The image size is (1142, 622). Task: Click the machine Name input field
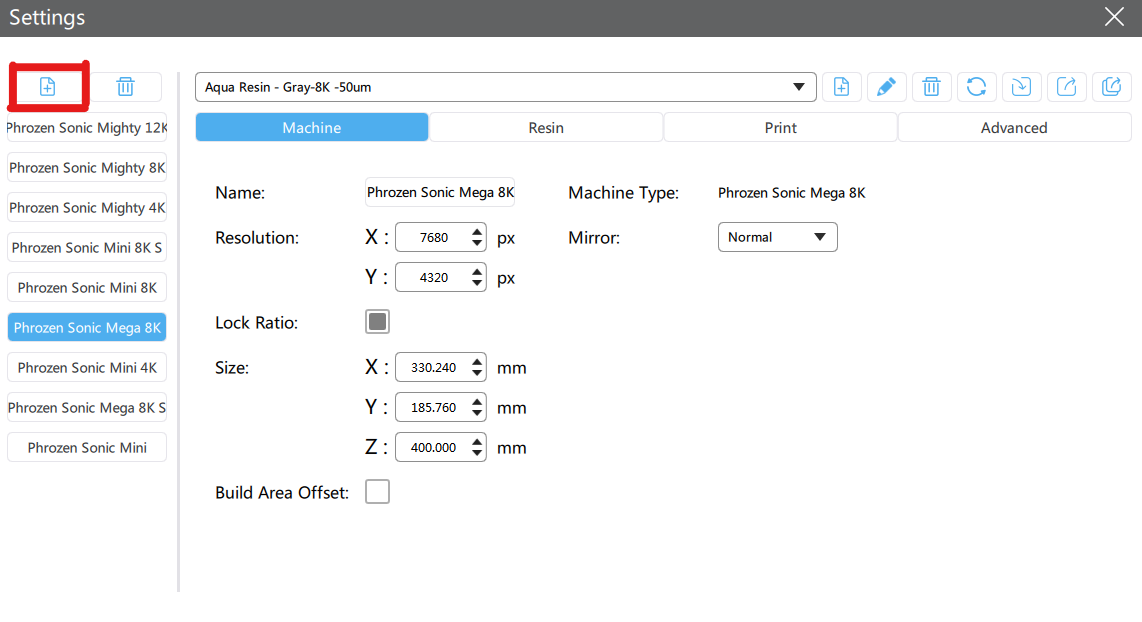pos(440,192)
